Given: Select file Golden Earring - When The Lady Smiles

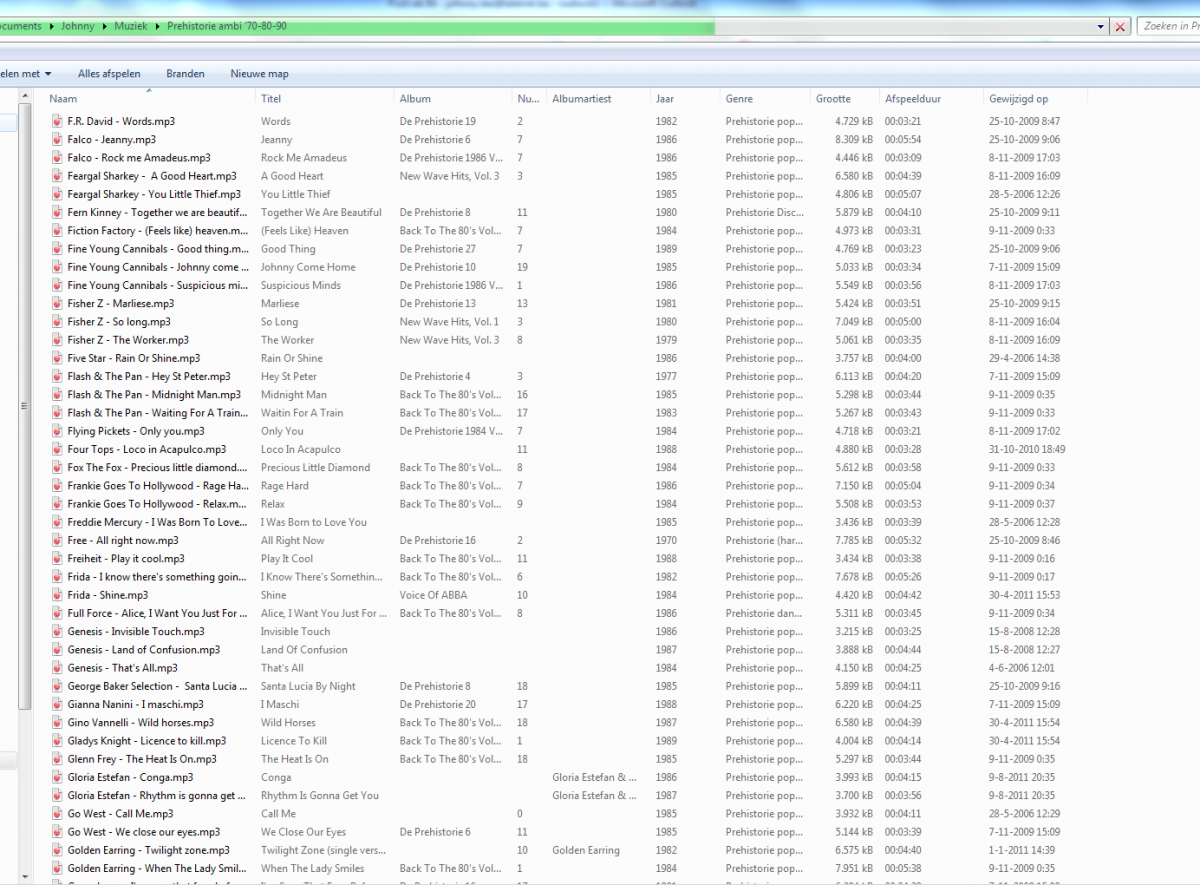Looking at the screenshot, I should coord(158,868).
